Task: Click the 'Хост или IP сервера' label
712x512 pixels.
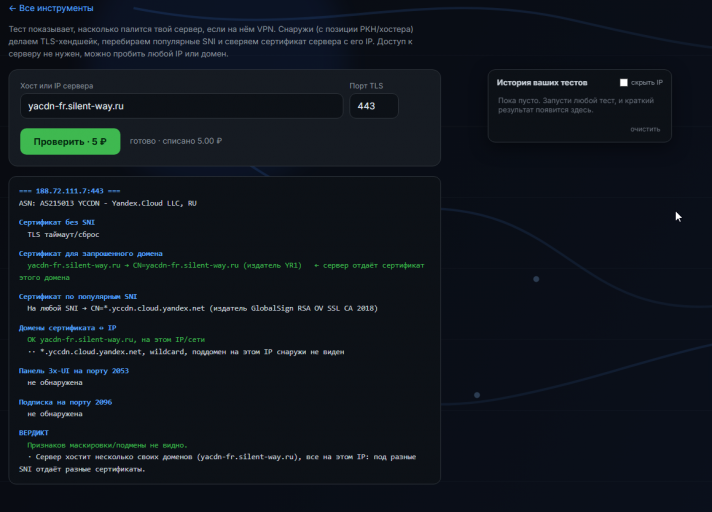Action: click(56, 86)
